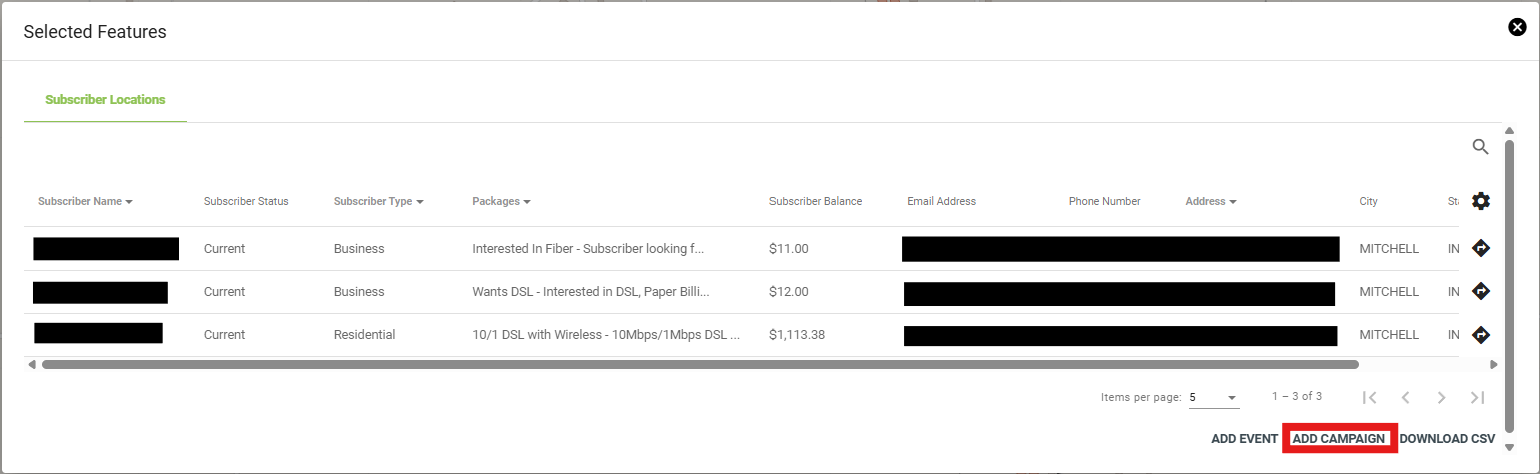Click the Phone Number column header
1540x474 pixels.
(1104, 201)
